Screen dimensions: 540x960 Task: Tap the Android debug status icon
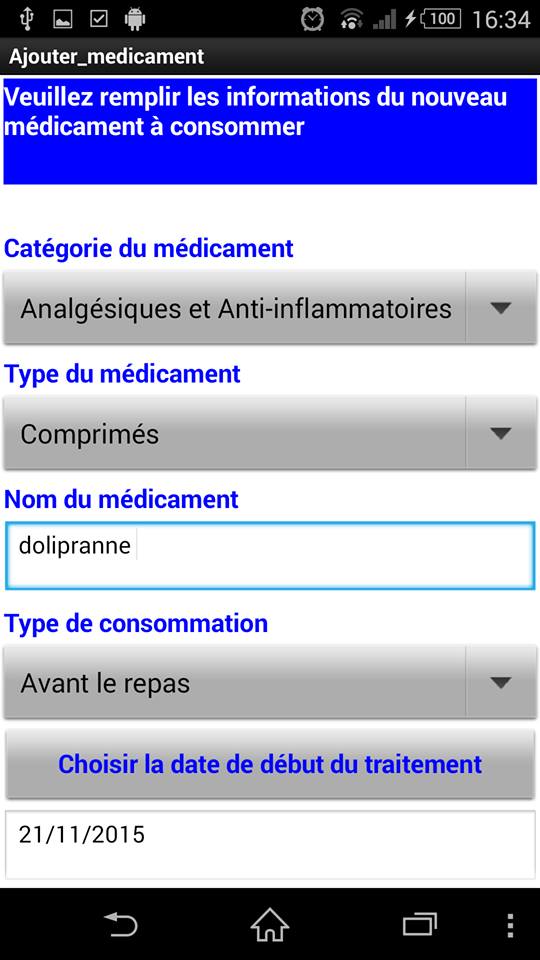[x=135, y=19]
